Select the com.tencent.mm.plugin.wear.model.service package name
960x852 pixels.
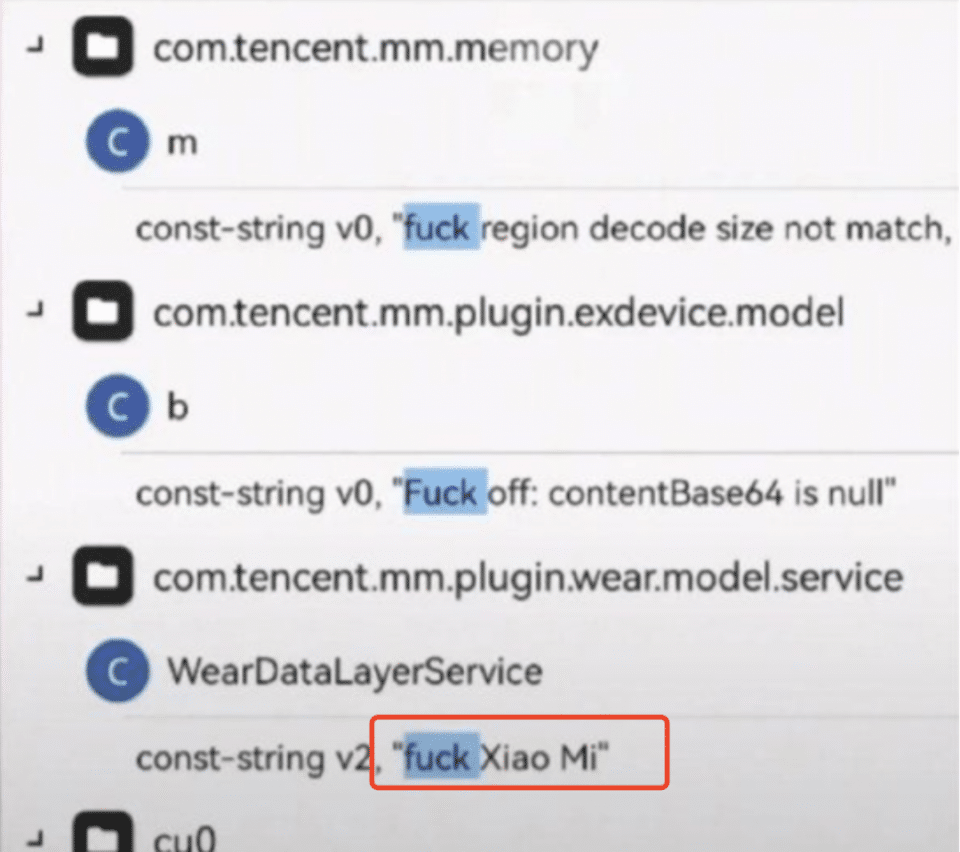(x=528, y=579)
